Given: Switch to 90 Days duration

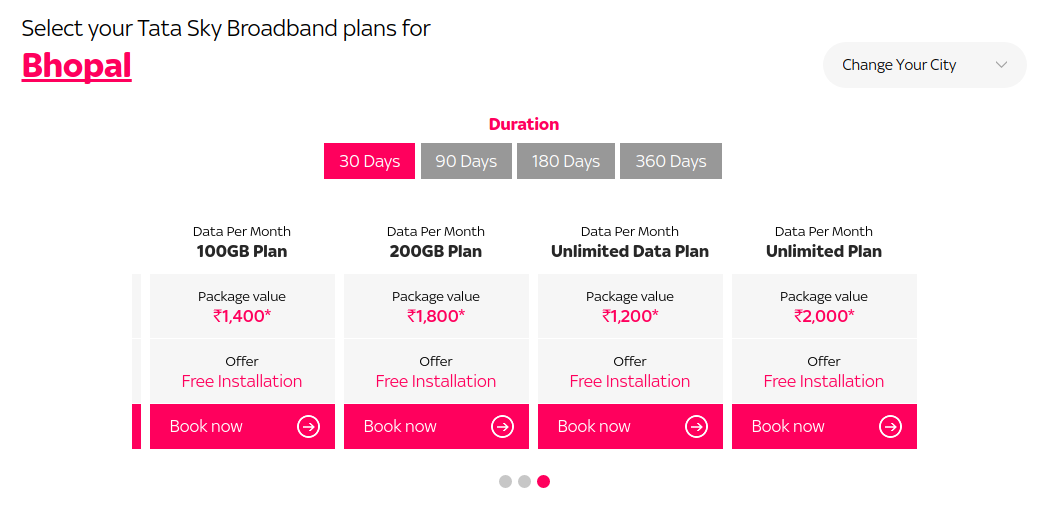Looking at the screenshot, I should click(x=466, y=161).
